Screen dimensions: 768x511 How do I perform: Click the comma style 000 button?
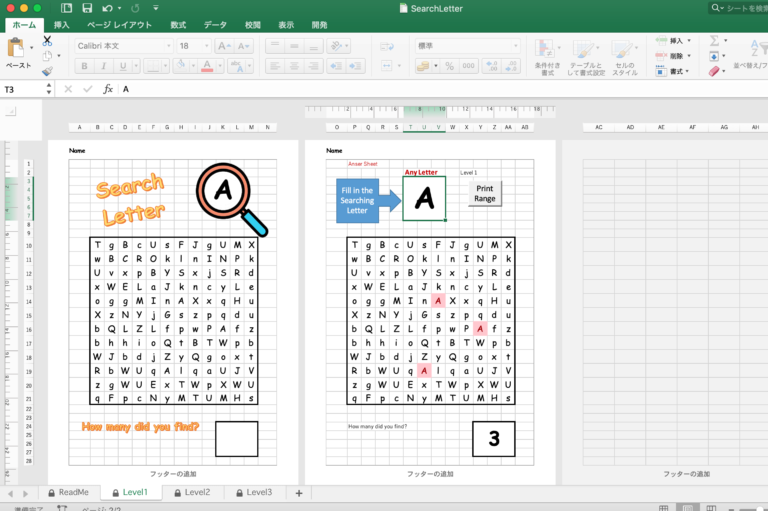(469, 66)
